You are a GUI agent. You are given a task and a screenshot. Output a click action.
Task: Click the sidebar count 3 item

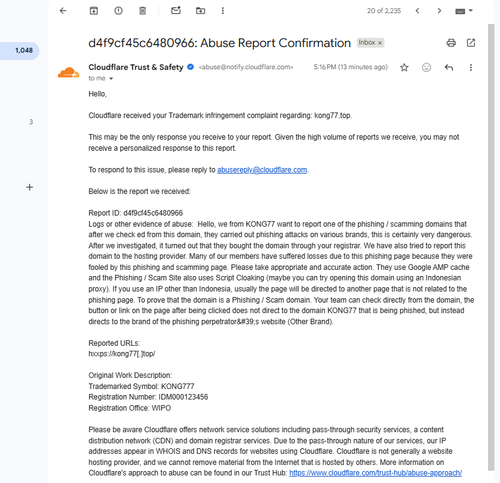point(31,122)
